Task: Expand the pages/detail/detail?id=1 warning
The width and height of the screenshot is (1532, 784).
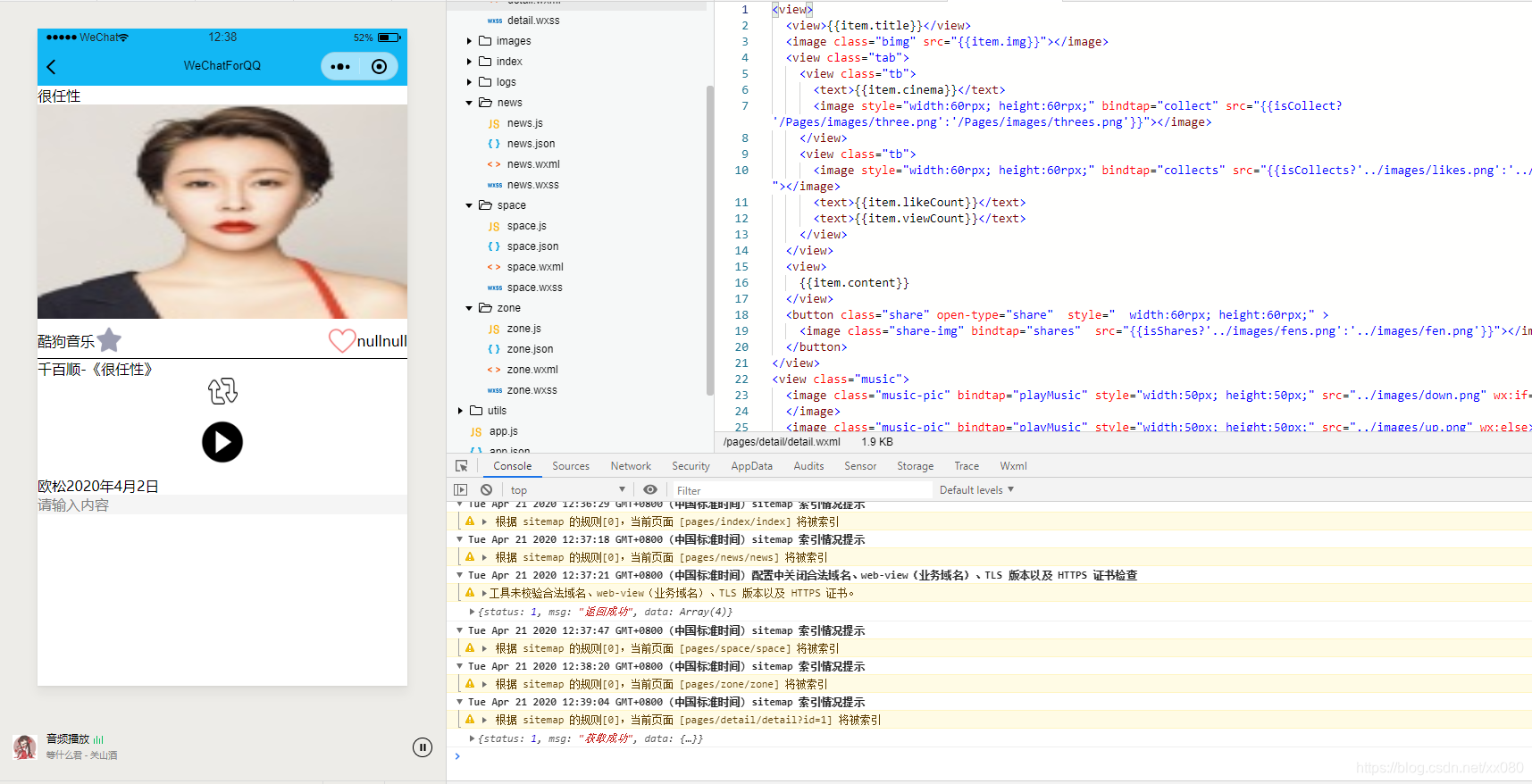Action: pos(484,720)
